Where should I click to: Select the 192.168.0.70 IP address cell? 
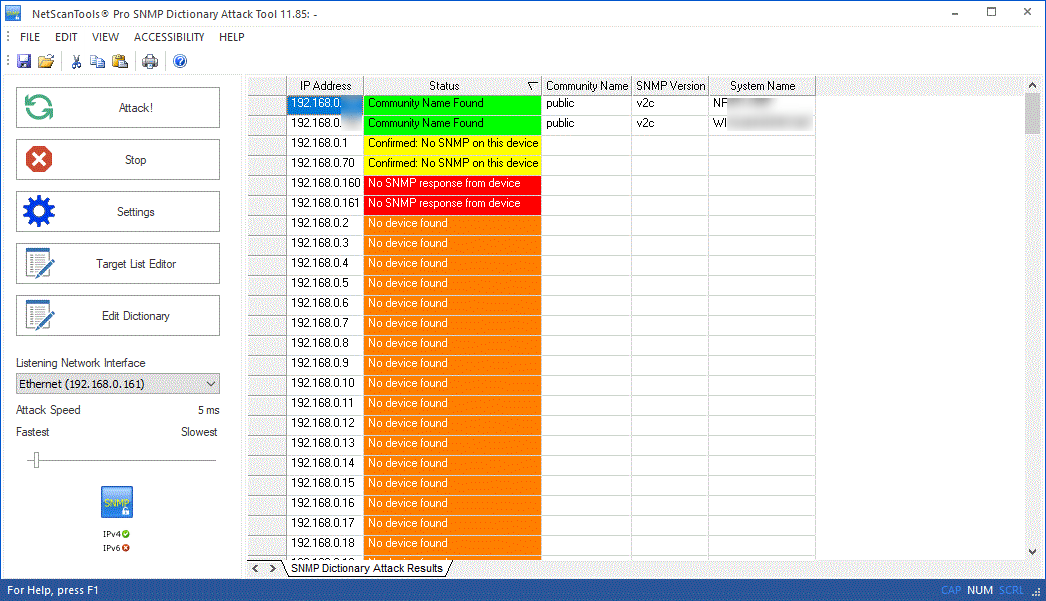click(x=325, y=163)
